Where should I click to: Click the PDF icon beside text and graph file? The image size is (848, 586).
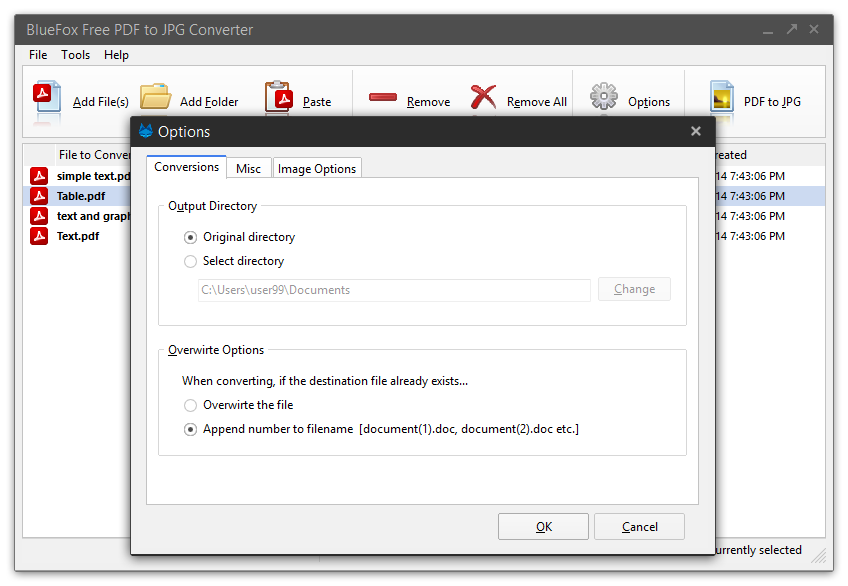click(x=39, y=216)
